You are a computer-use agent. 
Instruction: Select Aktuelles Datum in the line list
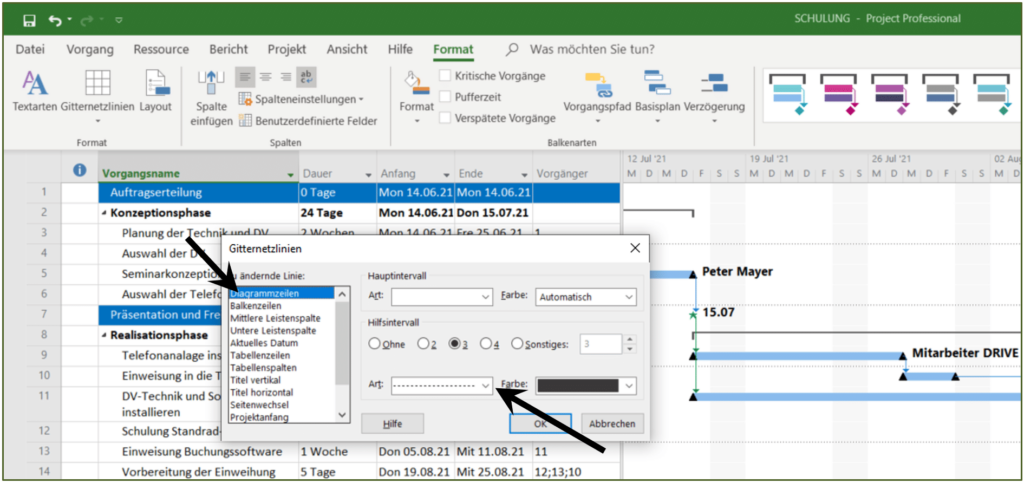pos(264,343)
